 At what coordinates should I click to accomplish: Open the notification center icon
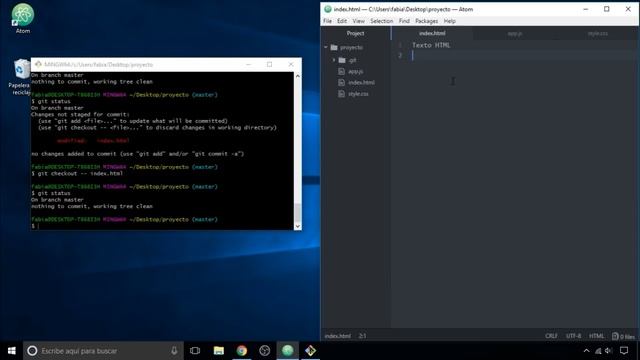pos(624,351)
